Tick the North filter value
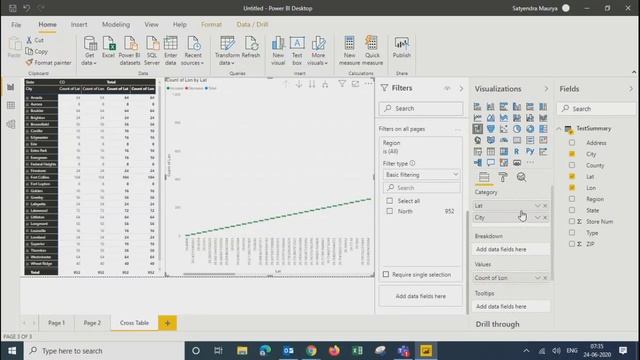 (x=390, y=211)
